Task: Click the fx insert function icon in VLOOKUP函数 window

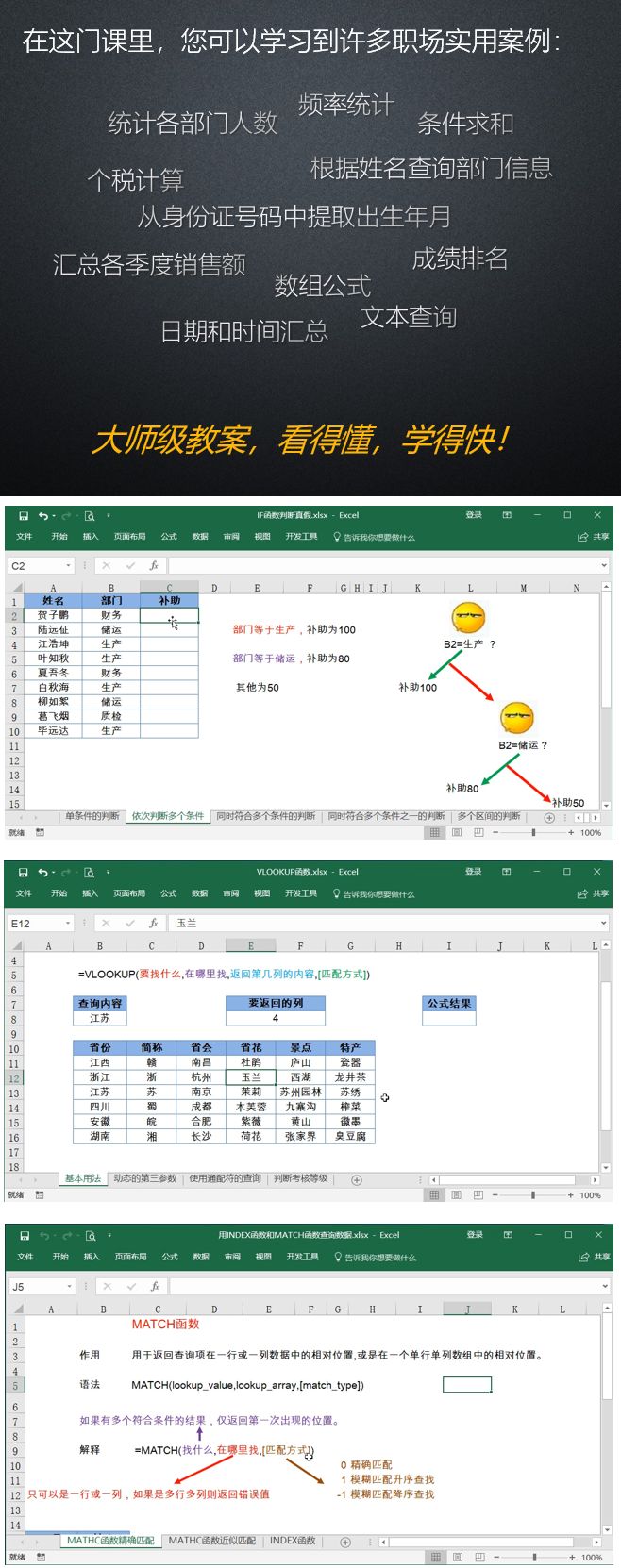Action: coord(154,923)
